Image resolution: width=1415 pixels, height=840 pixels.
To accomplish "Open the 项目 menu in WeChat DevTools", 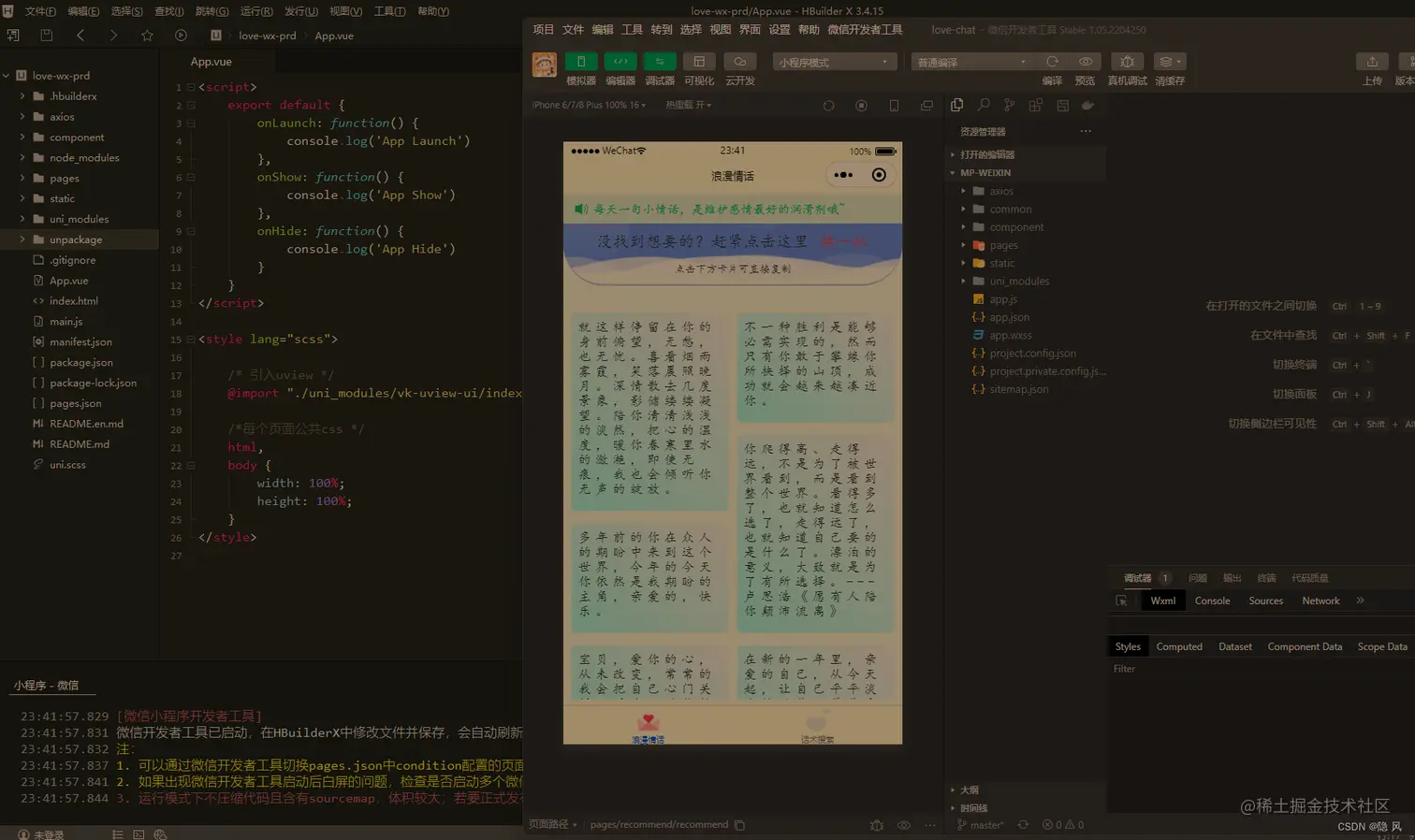I will (x=543, y=29).
